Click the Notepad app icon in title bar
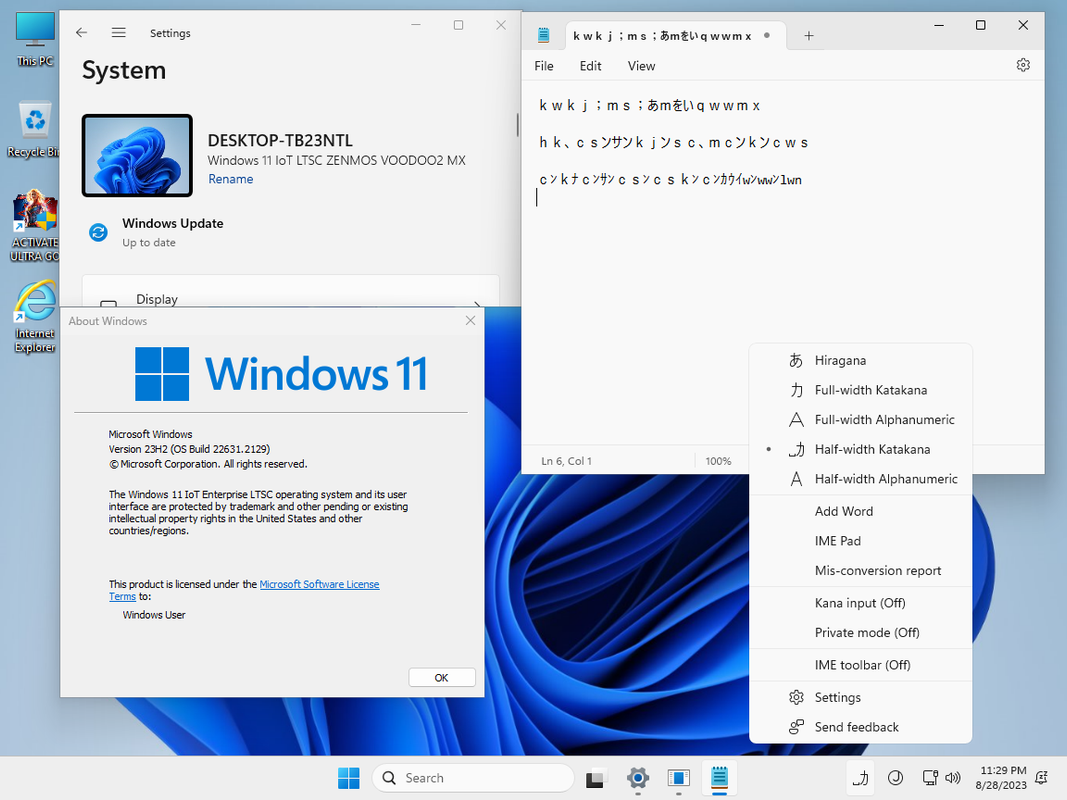1067x800 pixels. 543,35
